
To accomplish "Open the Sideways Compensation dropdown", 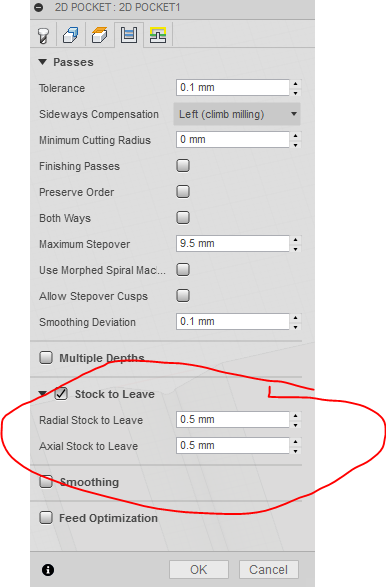I will coord(237,114).
